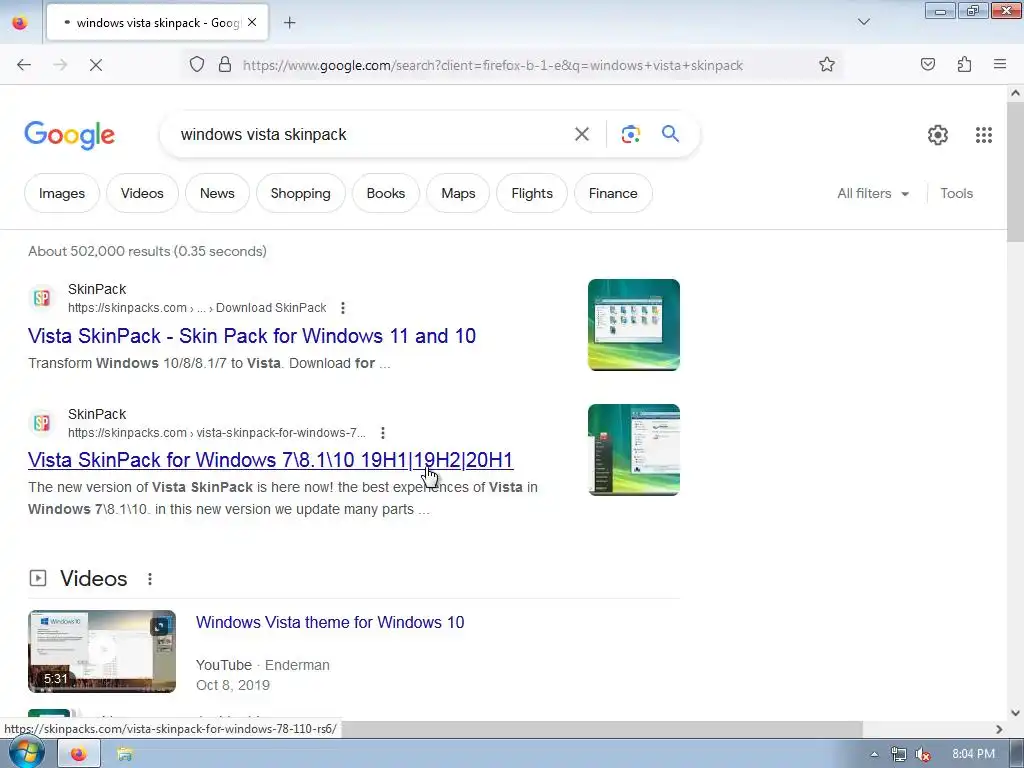Open Finance filter chip
Viewport: 1024px width, 768px height.
(x=613, y=193)
